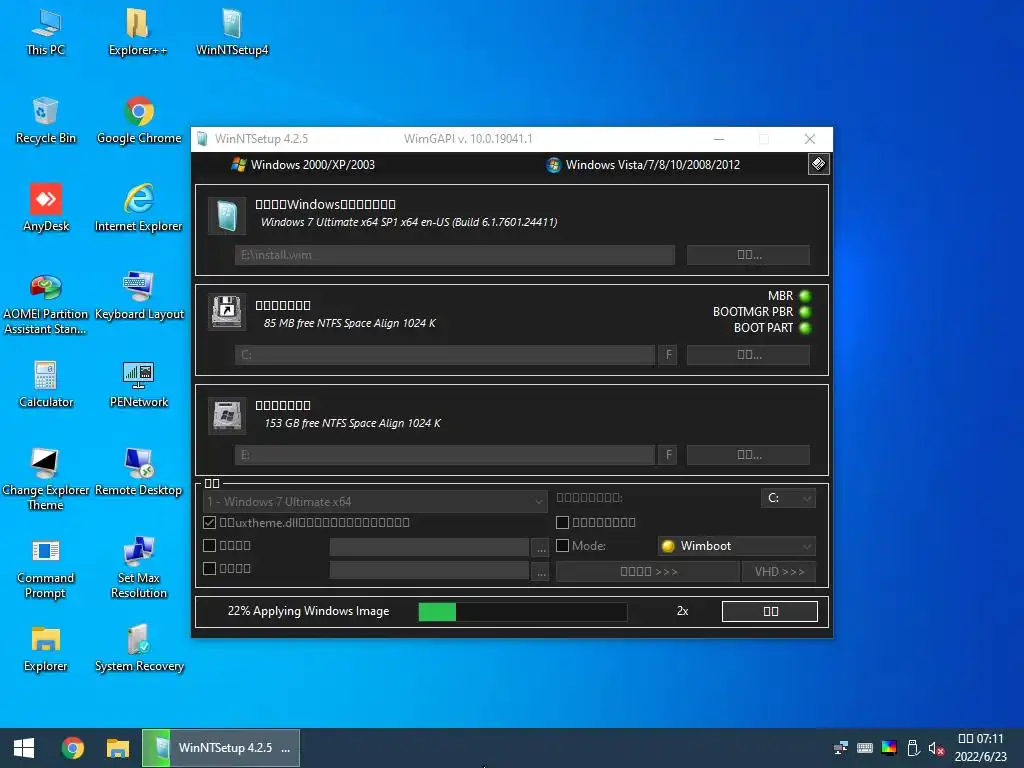Click the USB device tray icon

[913, 748]
